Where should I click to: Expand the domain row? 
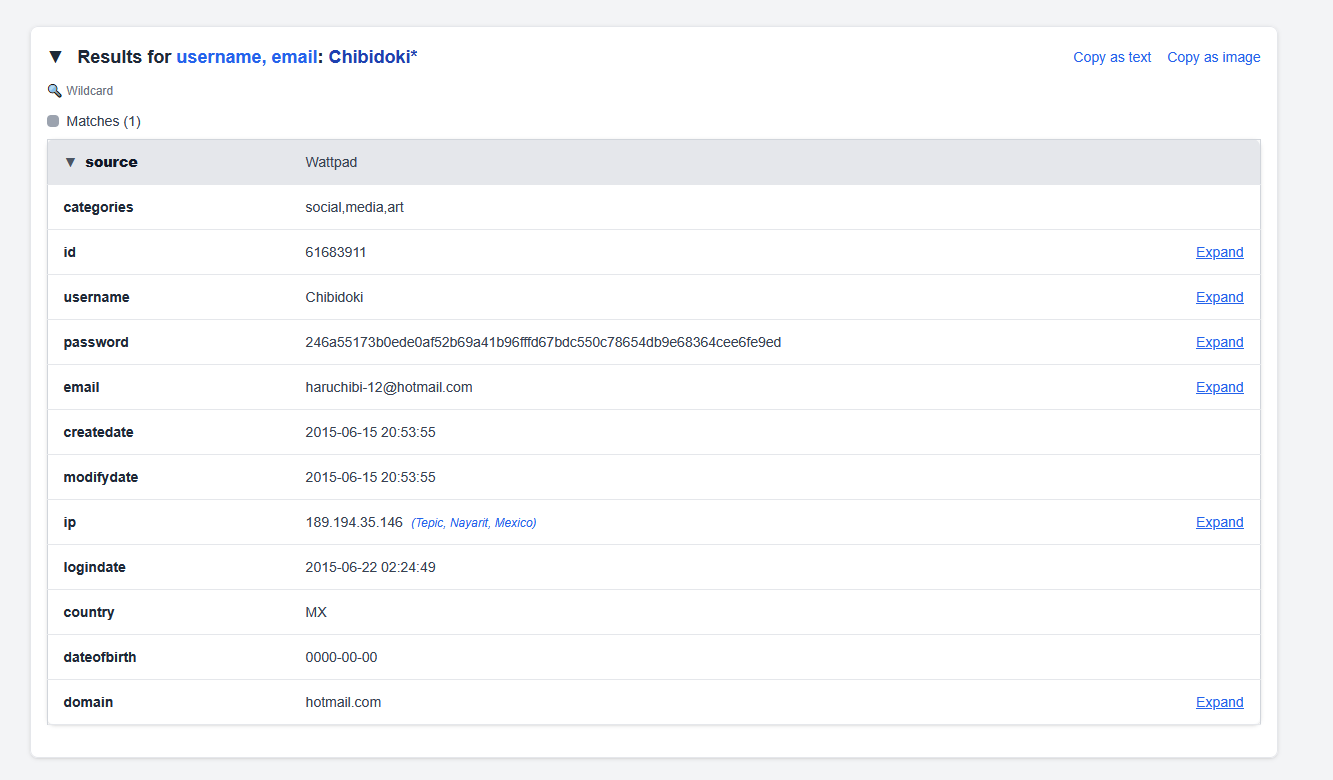pyautogui.click(x=1219, y=702)
